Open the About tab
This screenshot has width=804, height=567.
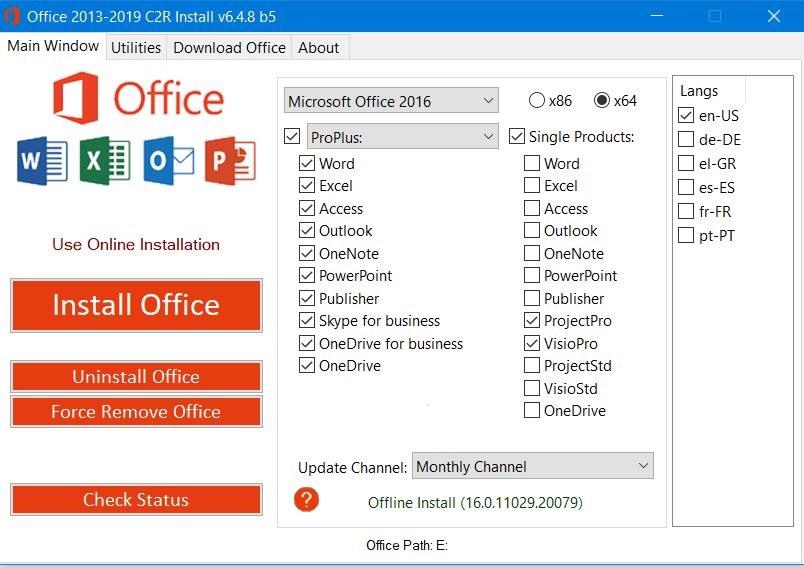click(x=318, y=48)
